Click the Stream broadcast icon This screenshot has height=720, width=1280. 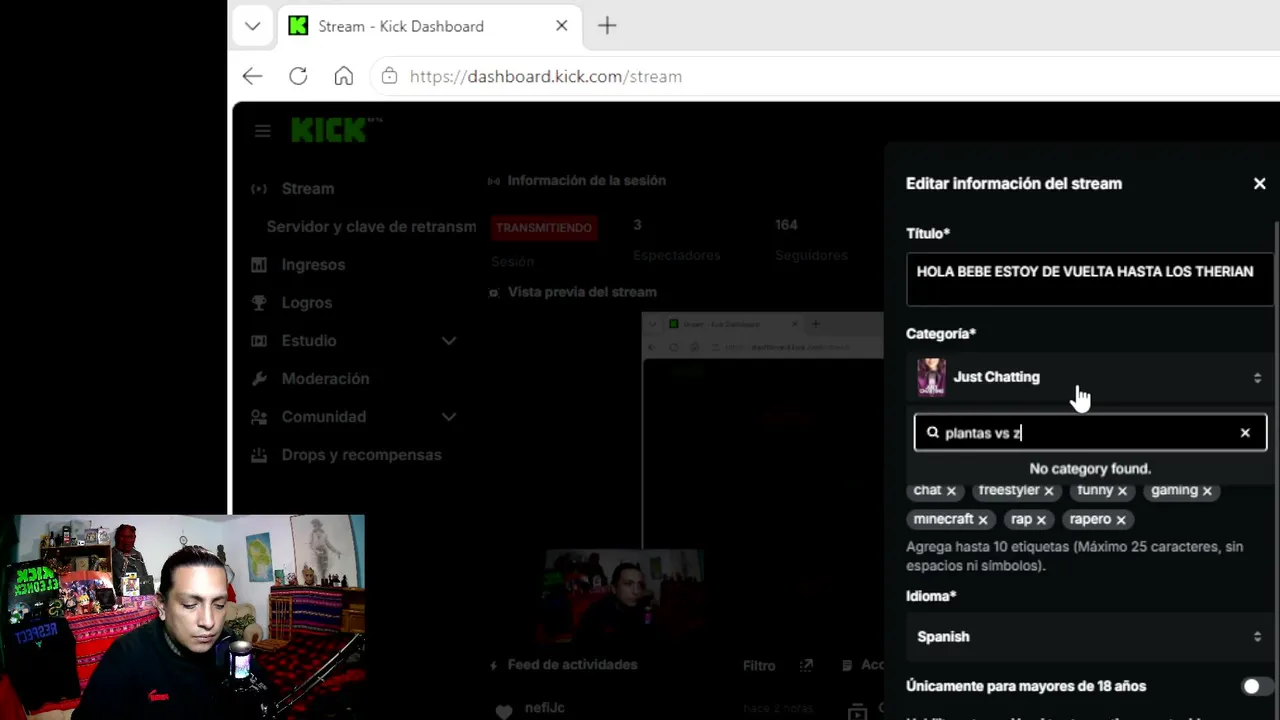[x=259, y=189]
